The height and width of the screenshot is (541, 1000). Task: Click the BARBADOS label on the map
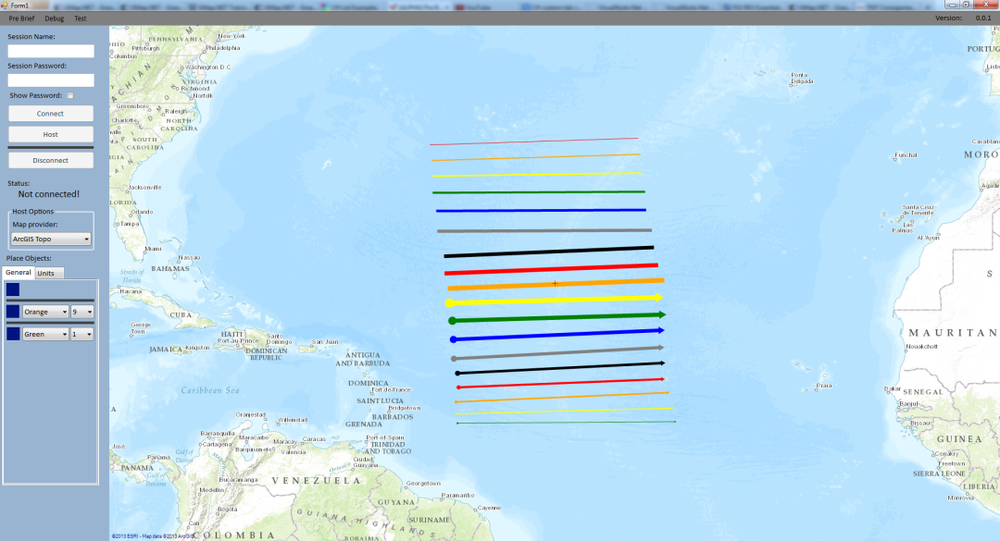point(392,417)
